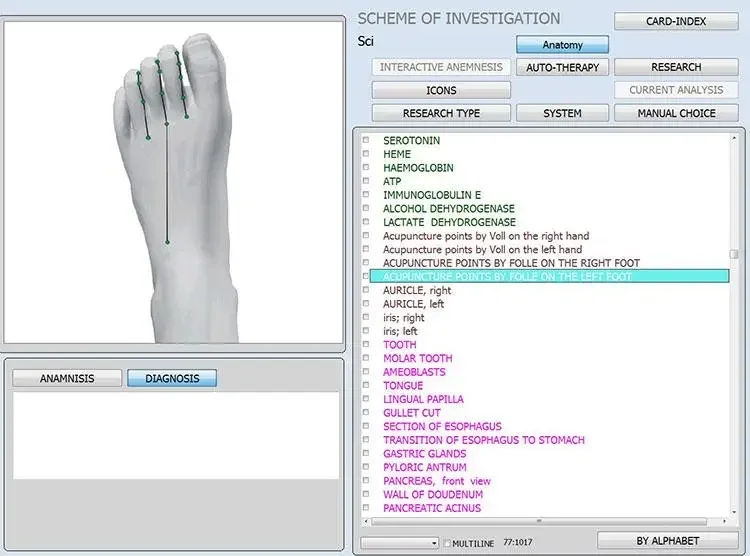The image size is (750, 556).
Task: Click the diagnosis text area
Action: pyautogui.click(x=175, y=435)
